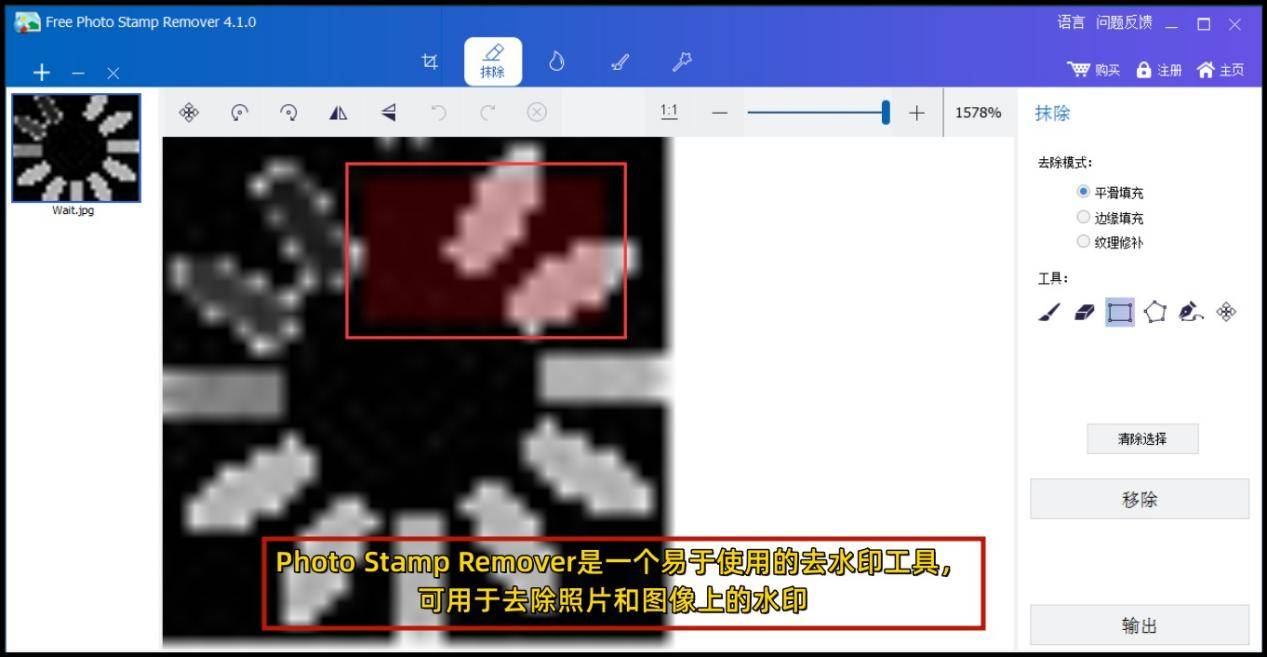Select the freehand pen selection tool
This screenshot has height=657, width=1267.
1190,312
